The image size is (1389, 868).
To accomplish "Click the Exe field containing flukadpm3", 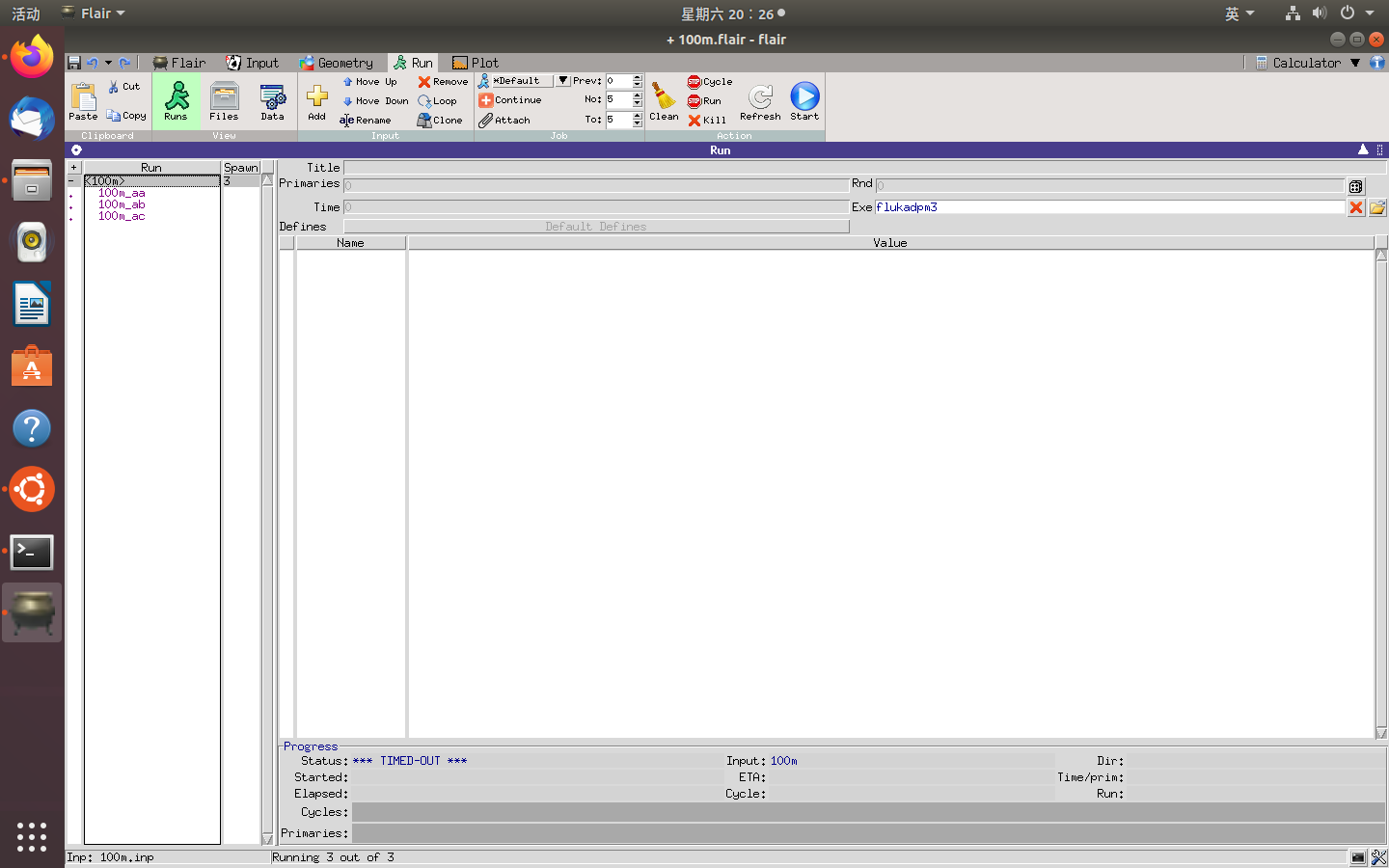I will [x=1109, y=206].
